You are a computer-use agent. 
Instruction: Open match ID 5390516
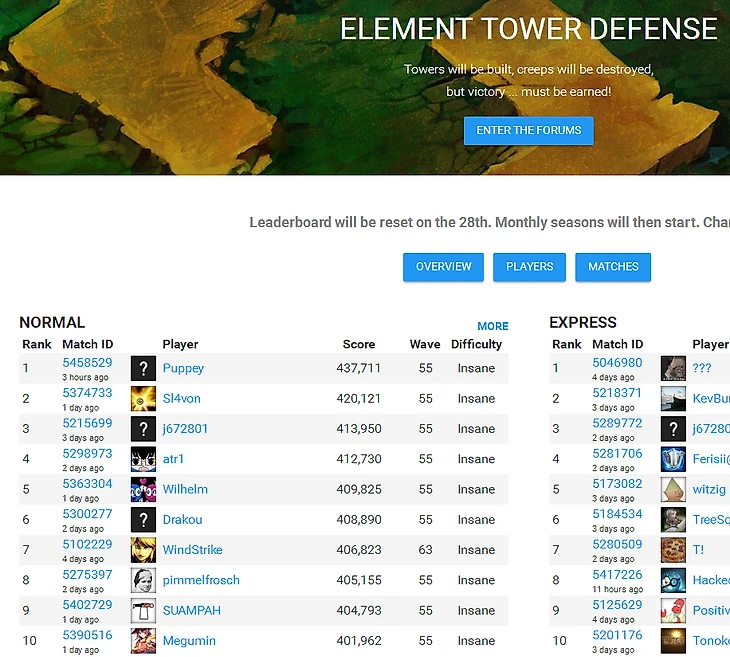pos(88,635)
